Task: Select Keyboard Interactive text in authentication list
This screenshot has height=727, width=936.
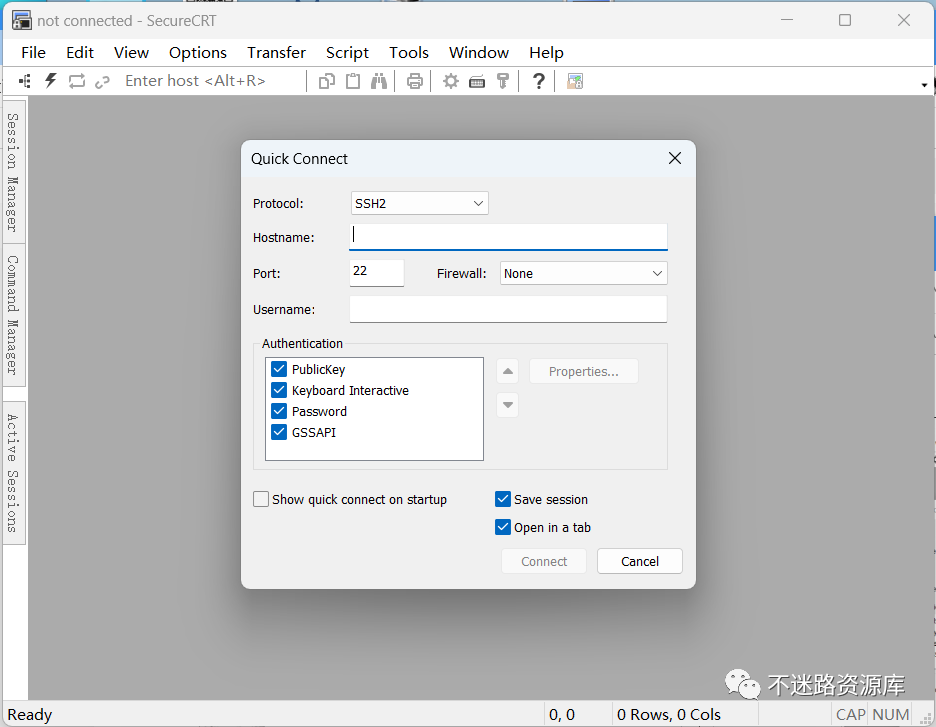Action: (350, 390)
